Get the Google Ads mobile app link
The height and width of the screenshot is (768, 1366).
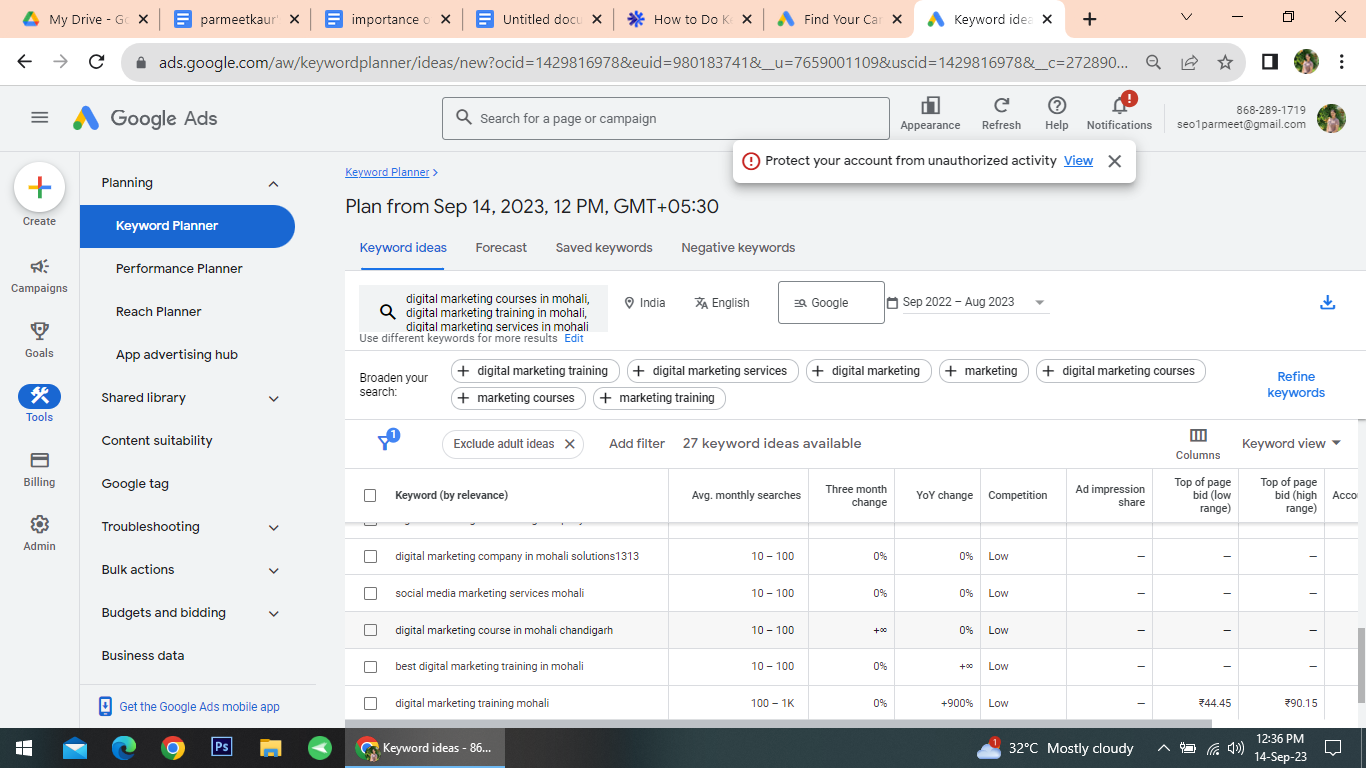pyautogui.click(x=199, y=707)
